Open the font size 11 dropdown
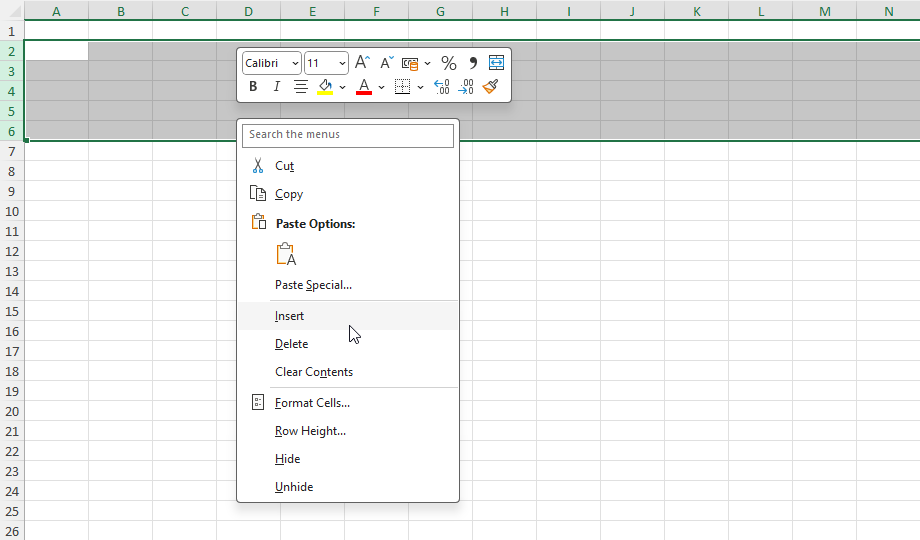920x540 pixels. coord(342,63)
